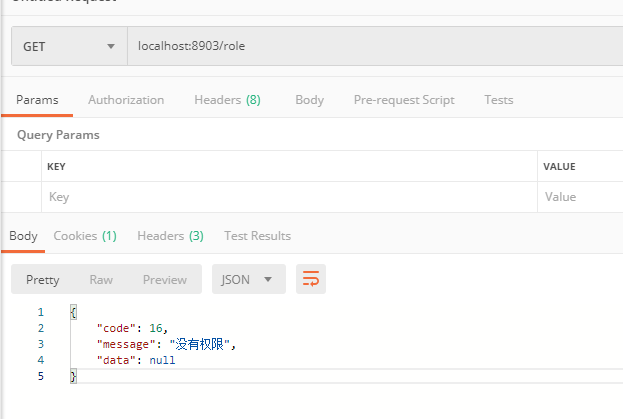This screenshot has width=623, height=419.
Task: Select the response Body tab
Action: [23, 236]
